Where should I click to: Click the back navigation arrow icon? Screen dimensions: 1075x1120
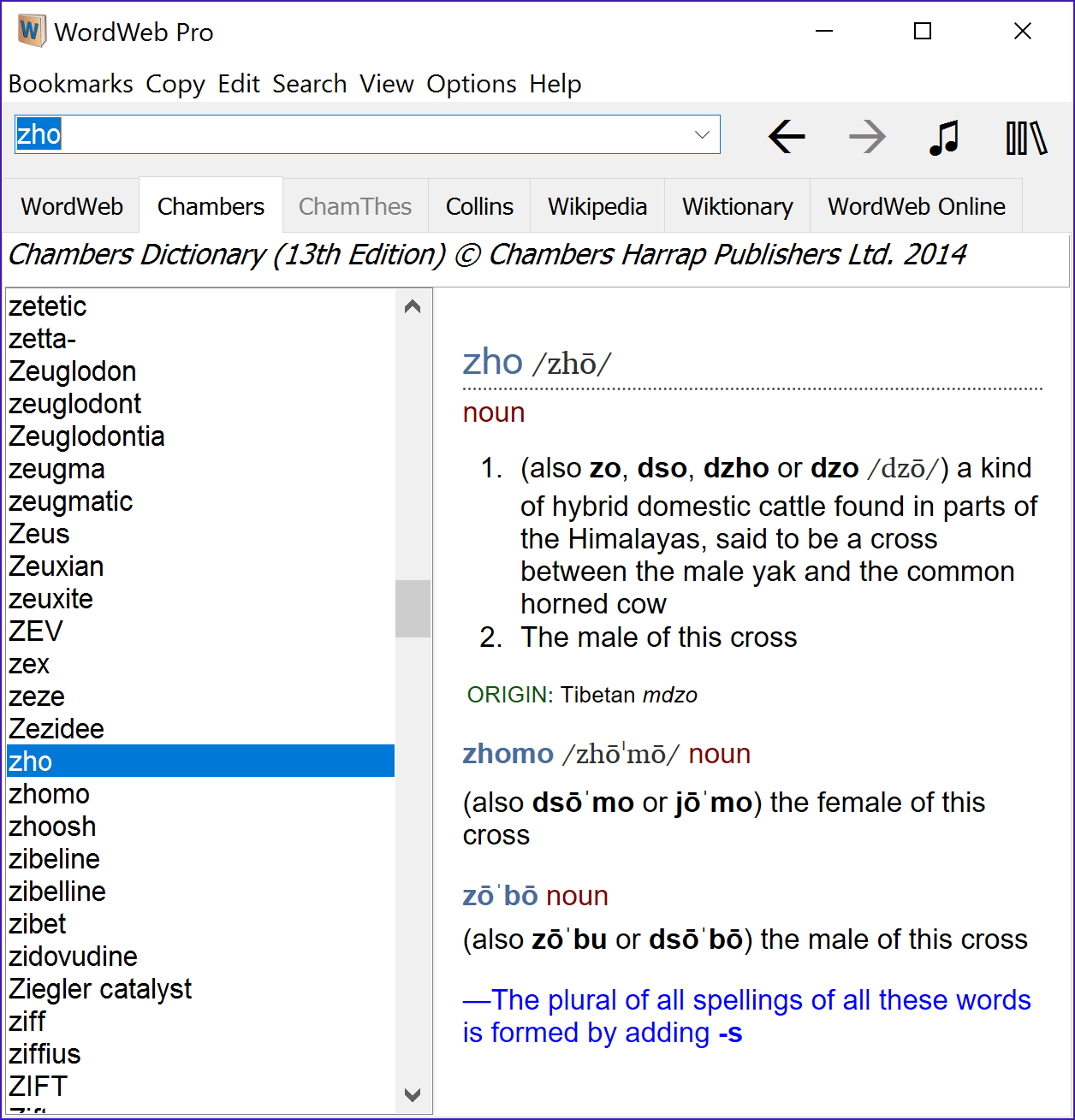coord(786,137)
